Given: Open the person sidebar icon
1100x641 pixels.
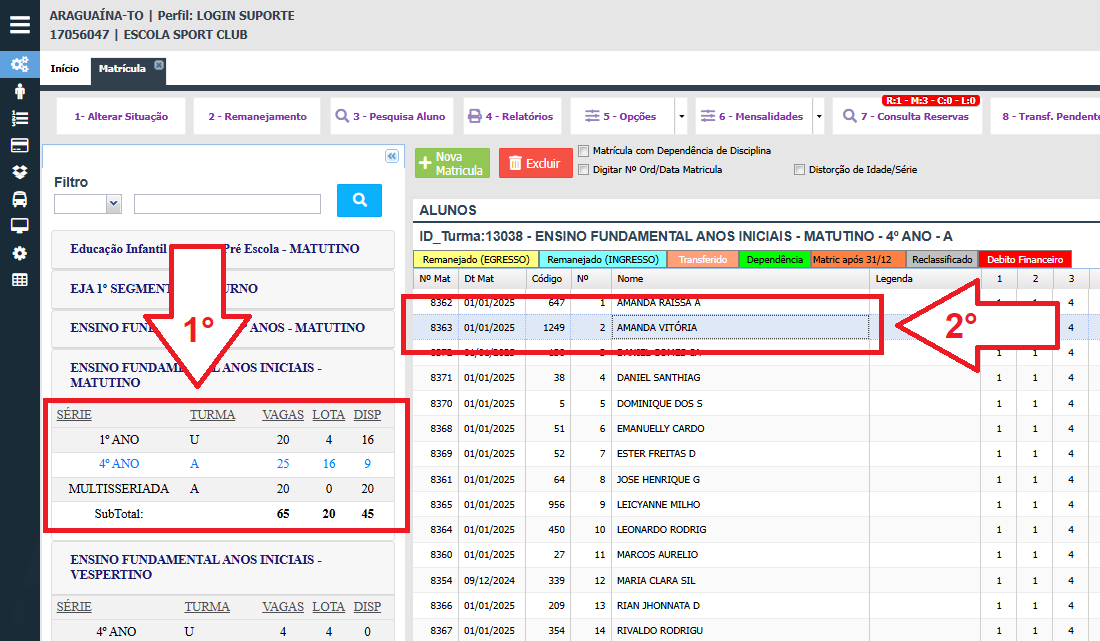Looking at the screenshot, I should tap(20, 91).
